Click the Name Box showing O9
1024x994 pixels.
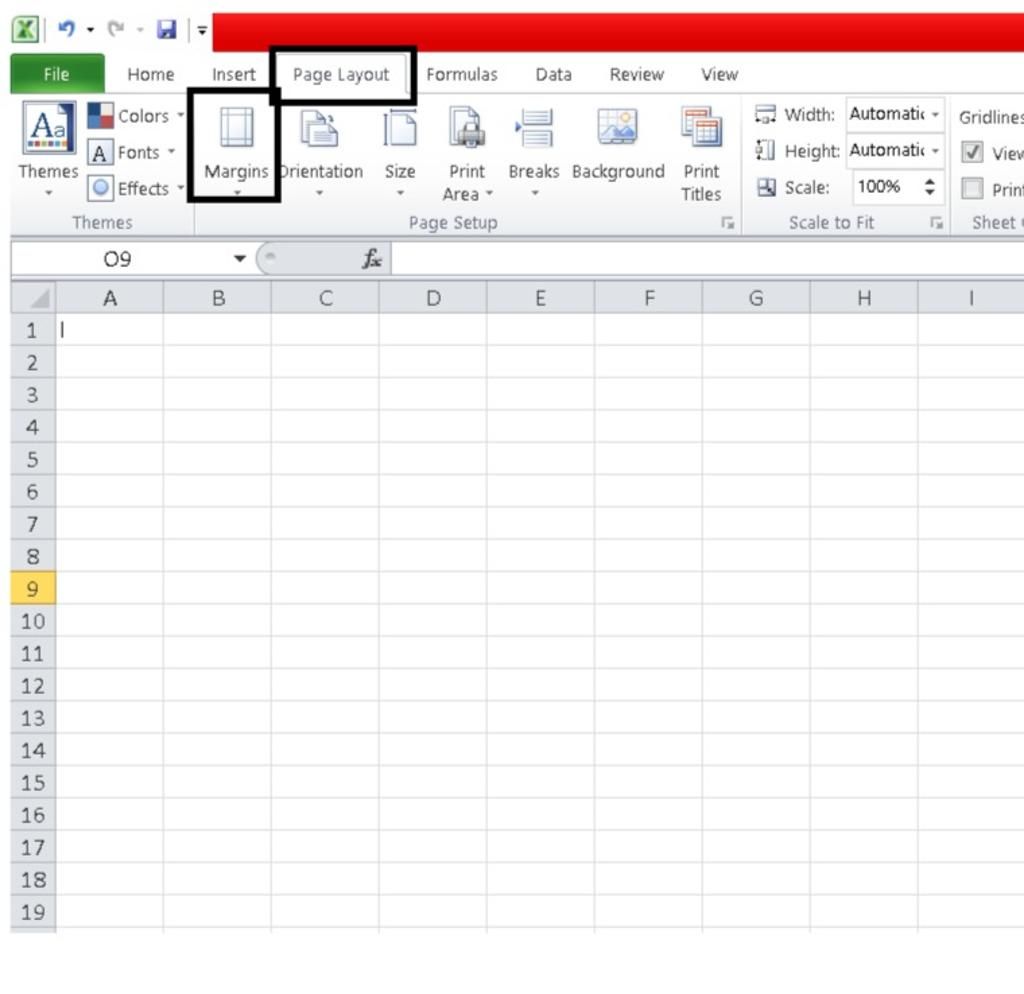[x=118, y=259]
